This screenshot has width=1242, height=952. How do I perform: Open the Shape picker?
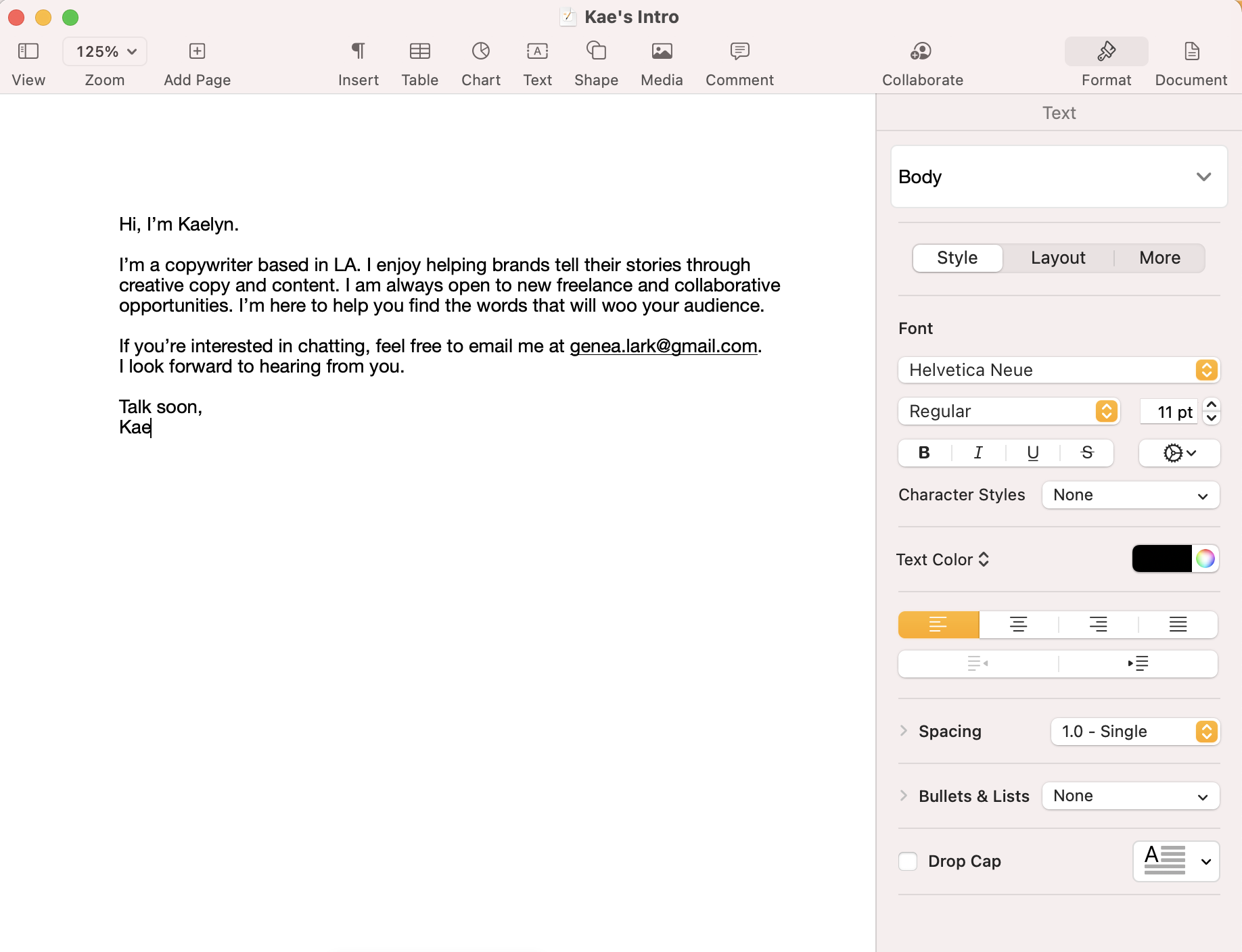click(x=596, y=51)
